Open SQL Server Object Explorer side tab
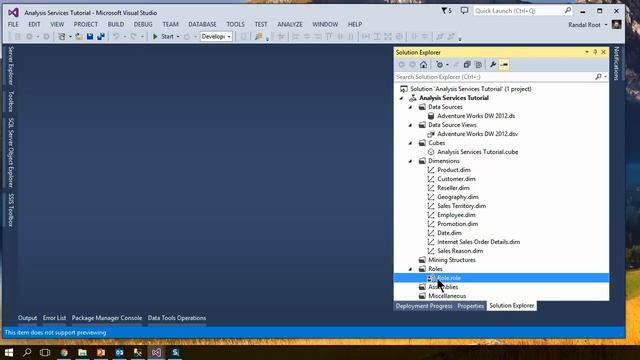The height and width of the screenshot is (360, 640). pyautogui.click(x=11, y=153)
